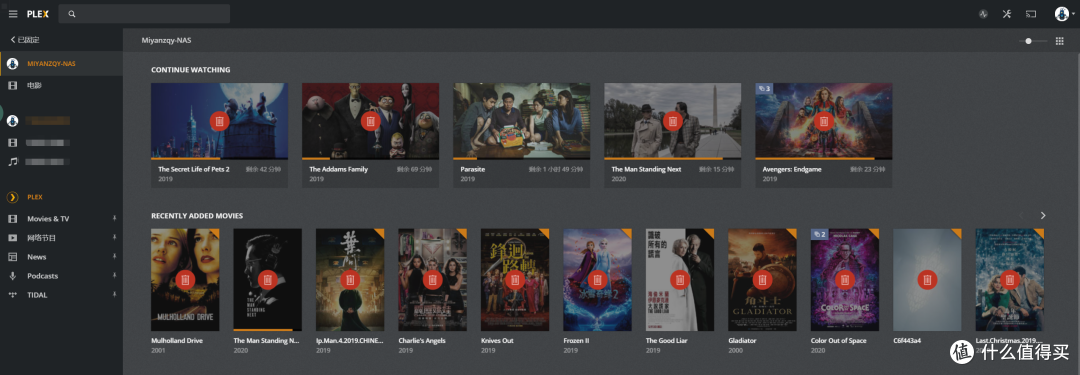Toggle the pin next to 网络节目

tap(114, 238)
